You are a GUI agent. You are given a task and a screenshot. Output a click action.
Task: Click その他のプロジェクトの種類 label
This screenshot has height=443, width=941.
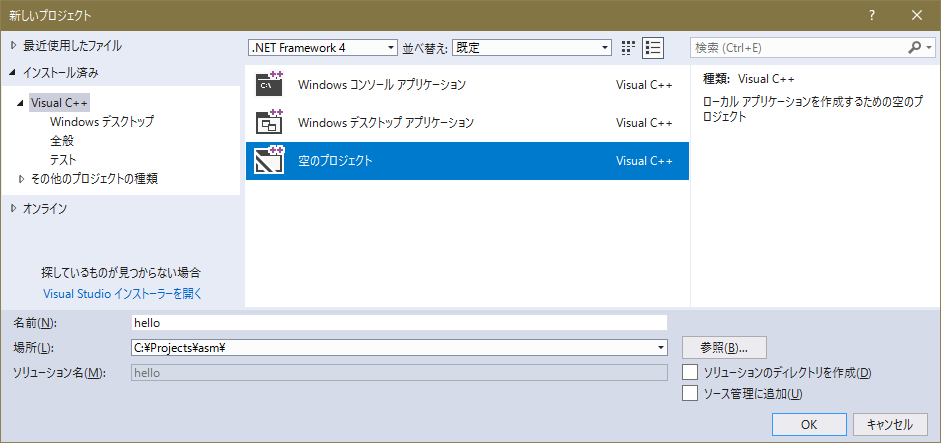[94, 178]
